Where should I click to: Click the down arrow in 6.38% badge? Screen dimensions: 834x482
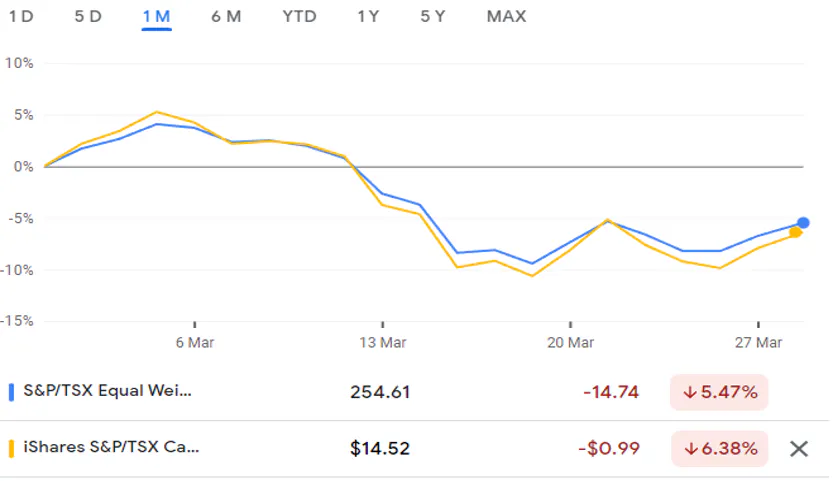pyautogui.click(x=688, y=448)
